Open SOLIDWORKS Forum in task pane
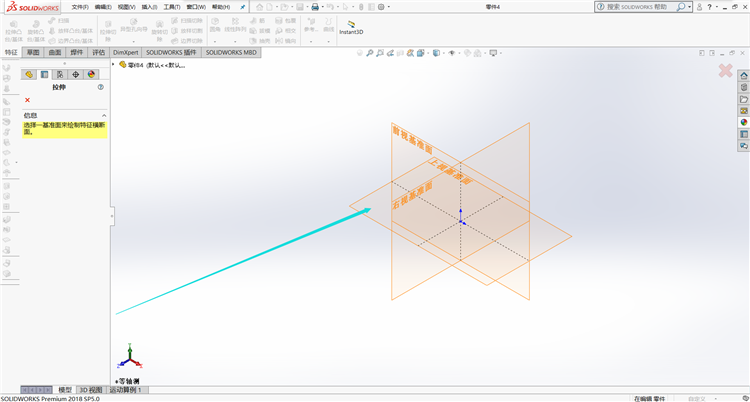The width and height of the screenshot is (750, 402). (x=744, y=146)
